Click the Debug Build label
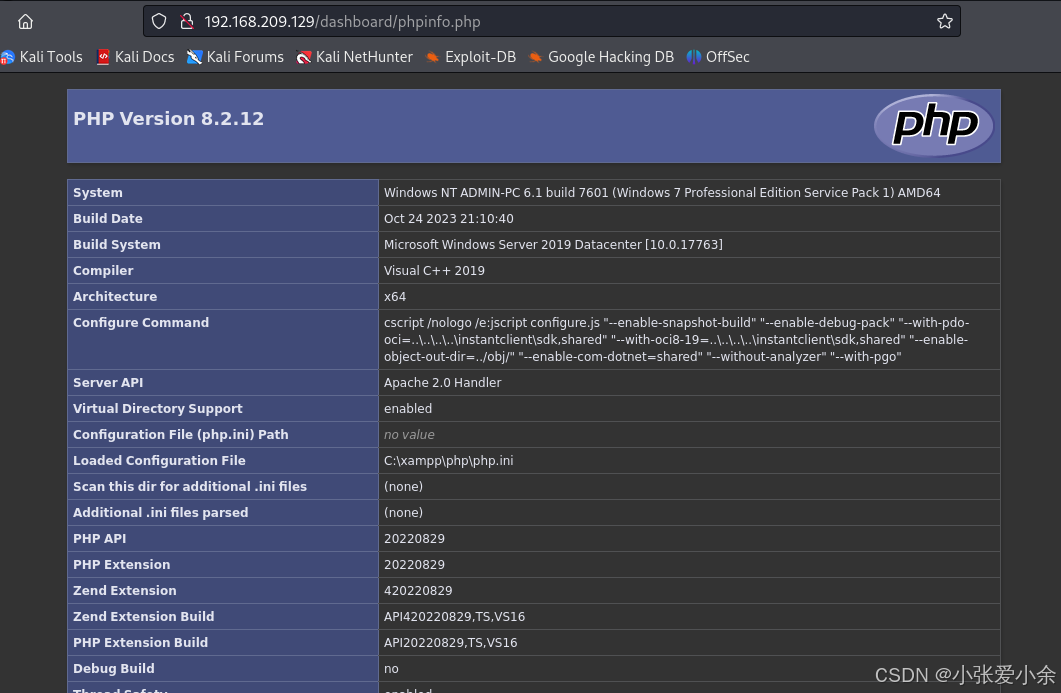The height and width of the screenshot is (693, 1061). (114, 669)
